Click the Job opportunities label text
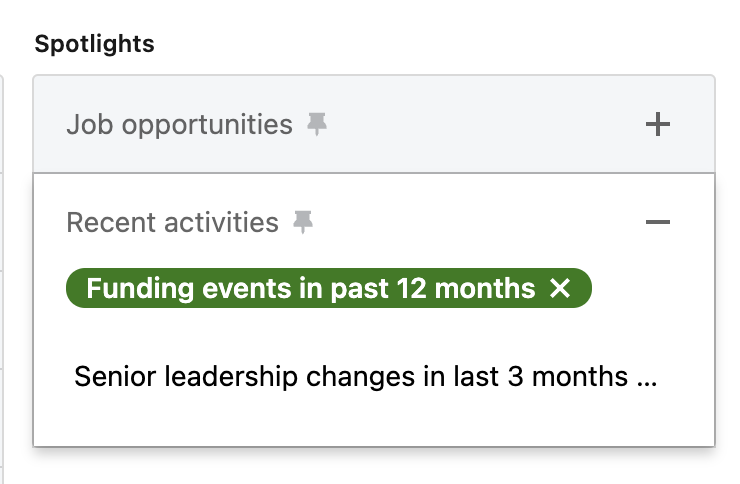Screen dimensions: 740x484 (x=179, y=125)
